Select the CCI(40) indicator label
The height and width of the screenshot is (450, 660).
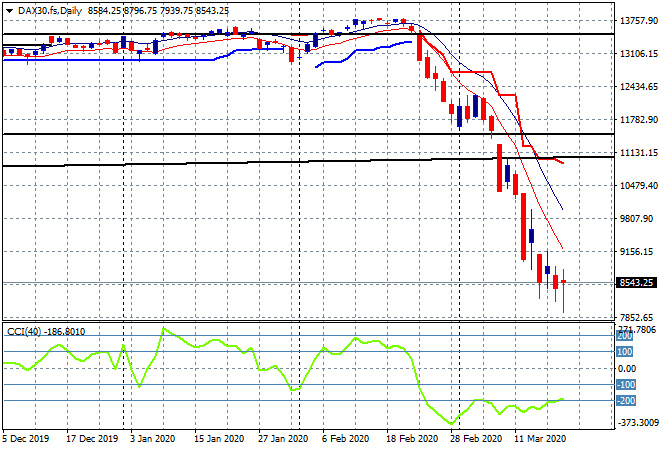24,332
